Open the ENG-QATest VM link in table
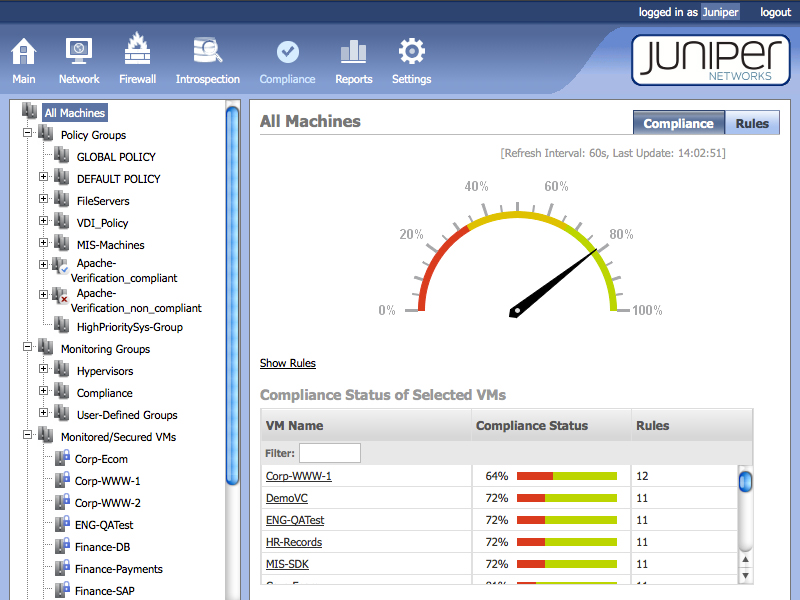Screen dimensions: 800x600 click(295, 520)
